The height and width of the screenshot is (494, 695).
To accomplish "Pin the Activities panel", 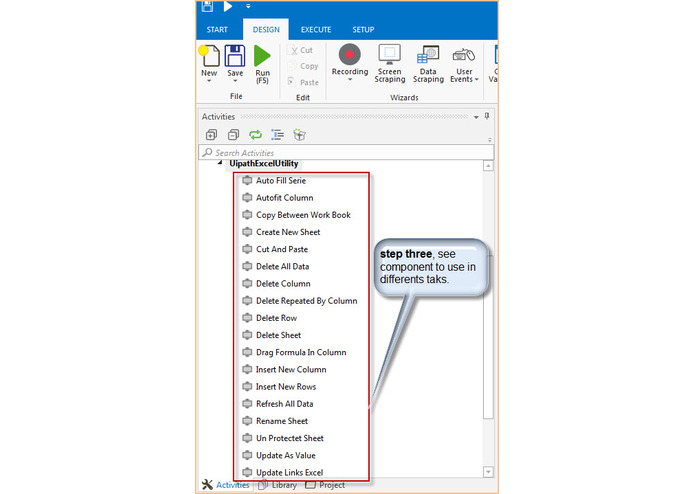I will [487, 116].
